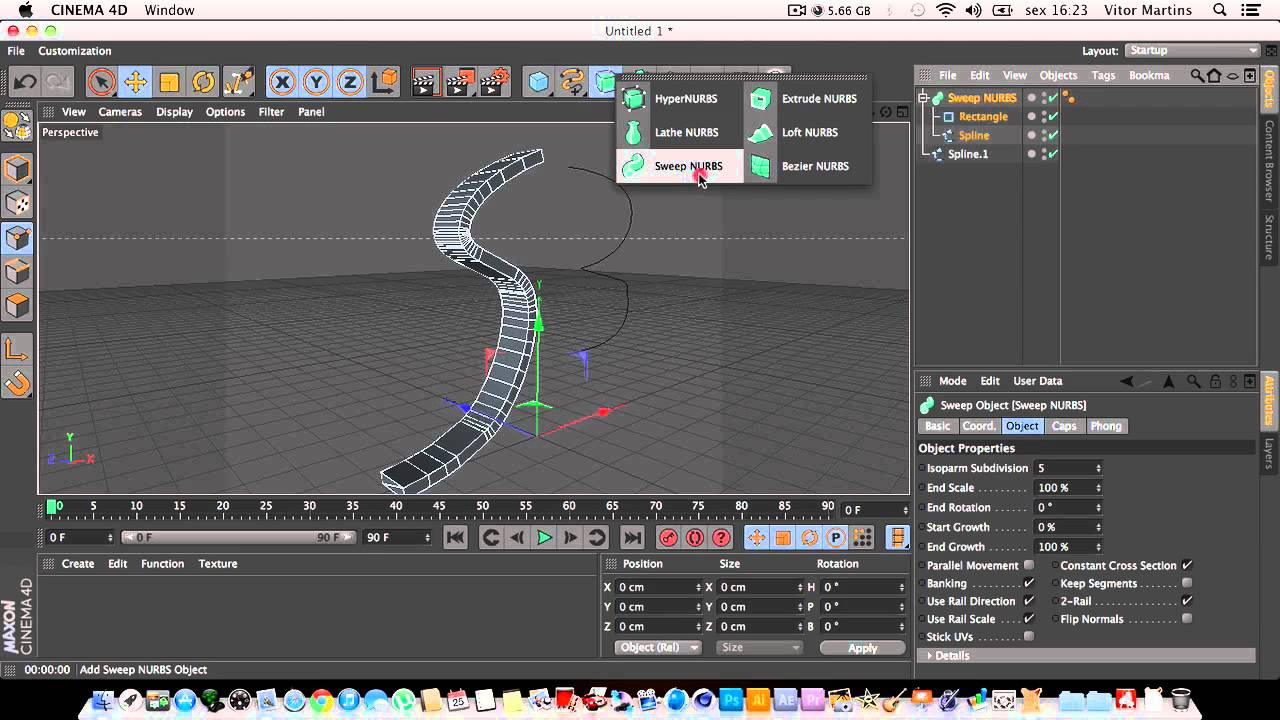This screenshot has height=720, width=1280.
Task: Click the Object Manager eye filter icon
Action: click(x=1232, y=75)
